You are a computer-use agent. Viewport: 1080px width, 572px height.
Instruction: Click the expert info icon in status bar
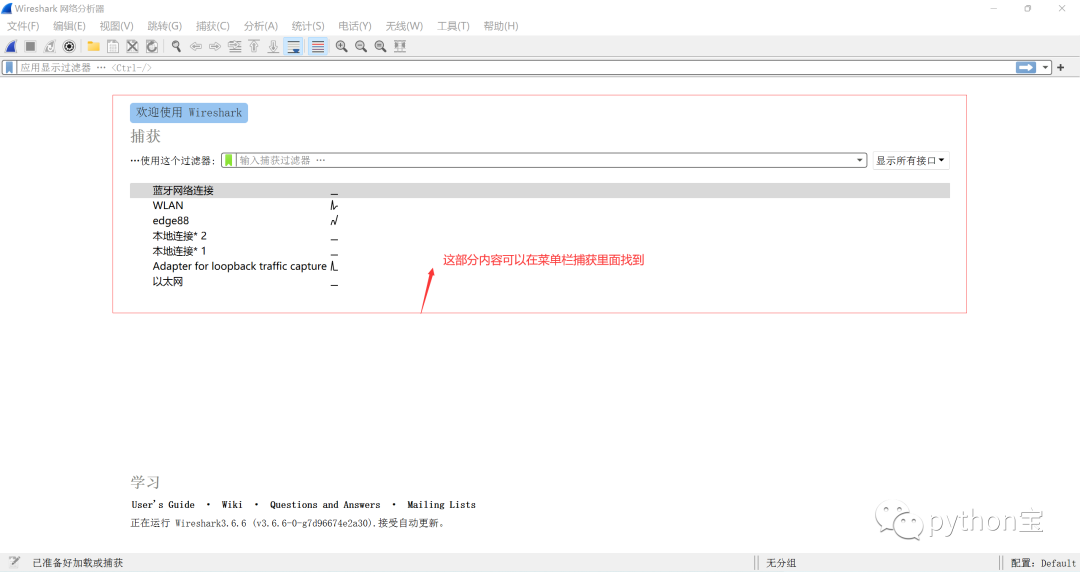coord(14,562)
